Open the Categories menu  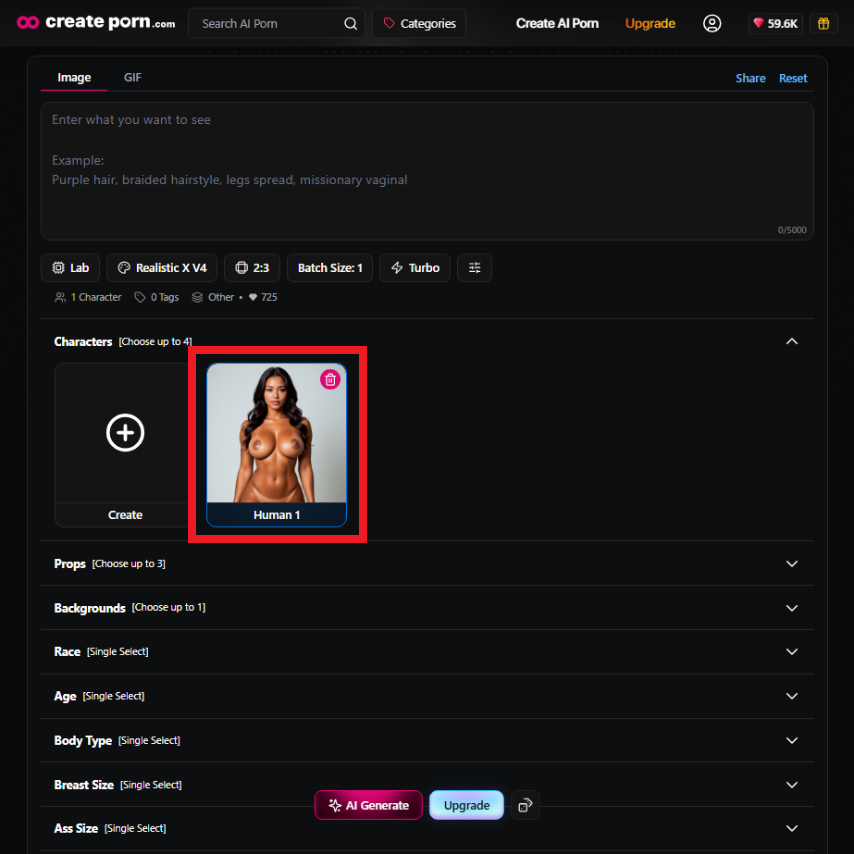[419, 23]
